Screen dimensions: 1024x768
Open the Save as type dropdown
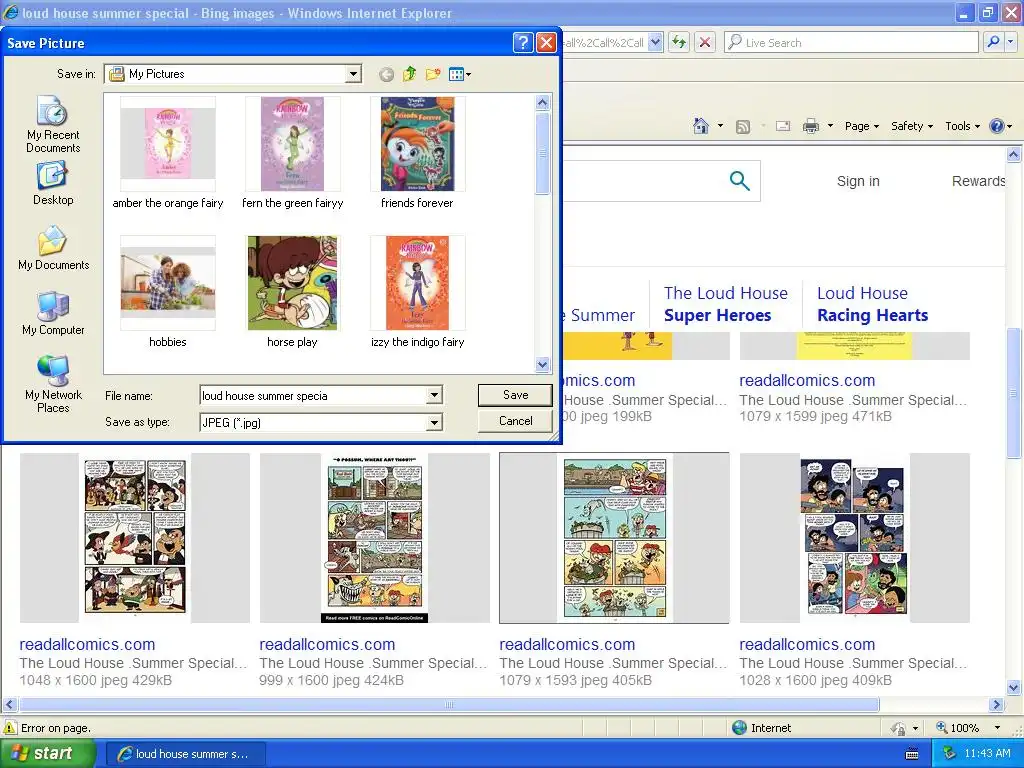point(434,423)
